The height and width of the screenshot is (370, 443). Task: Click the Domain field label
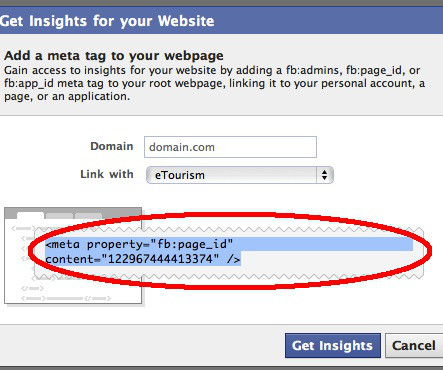point(112,146)
